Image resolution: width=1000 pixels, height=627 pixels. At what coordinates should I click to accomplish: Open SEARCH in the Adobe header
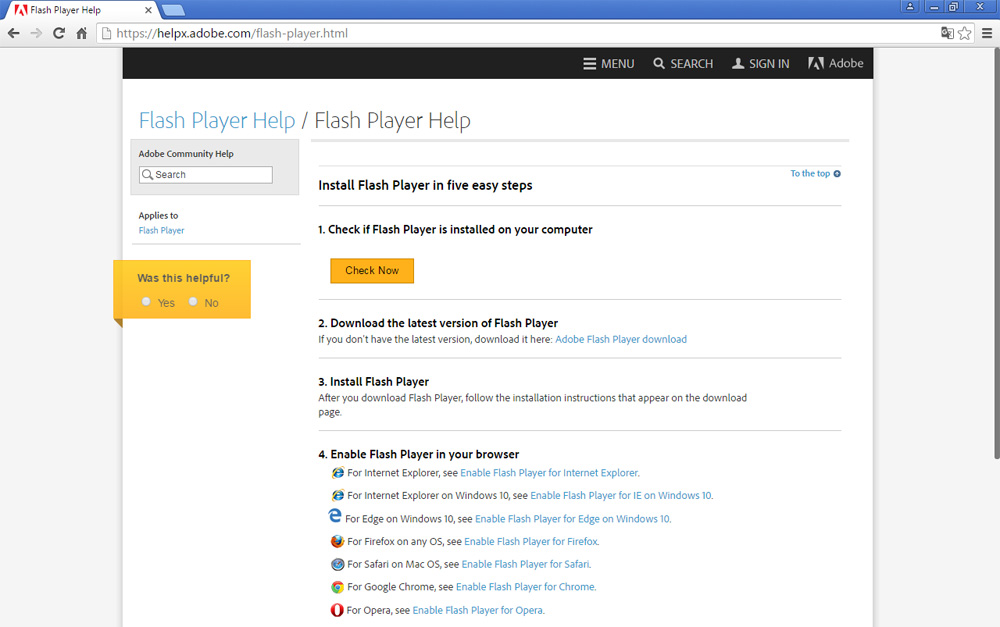(683, 63)
